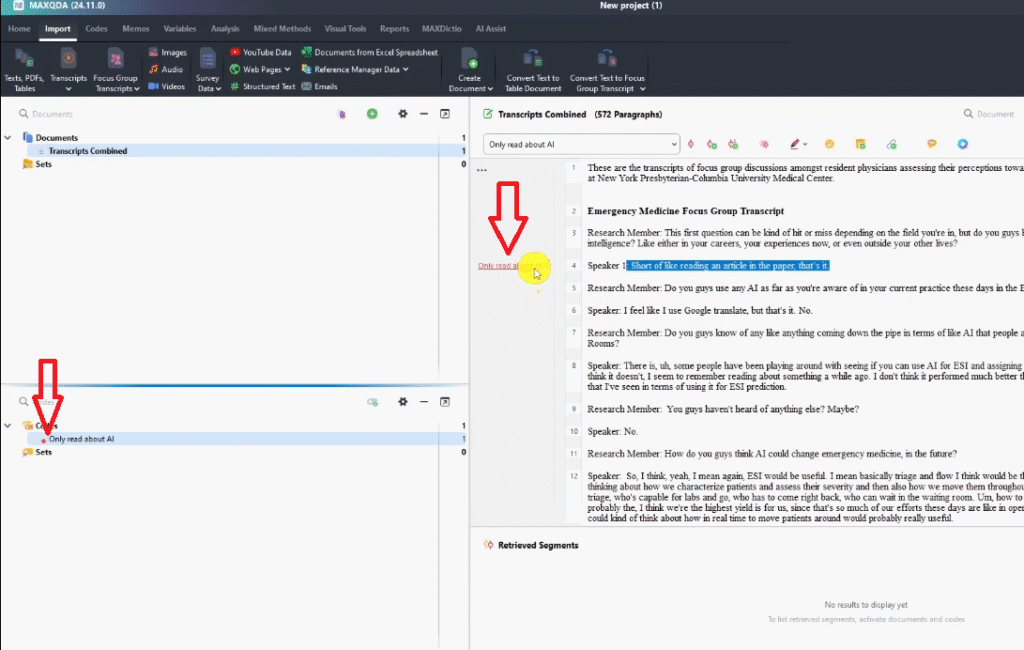Image resolution: width=1024 pixels, height=650 pixels.
Task: Open the Visual Tools tab
Action: 344,29
